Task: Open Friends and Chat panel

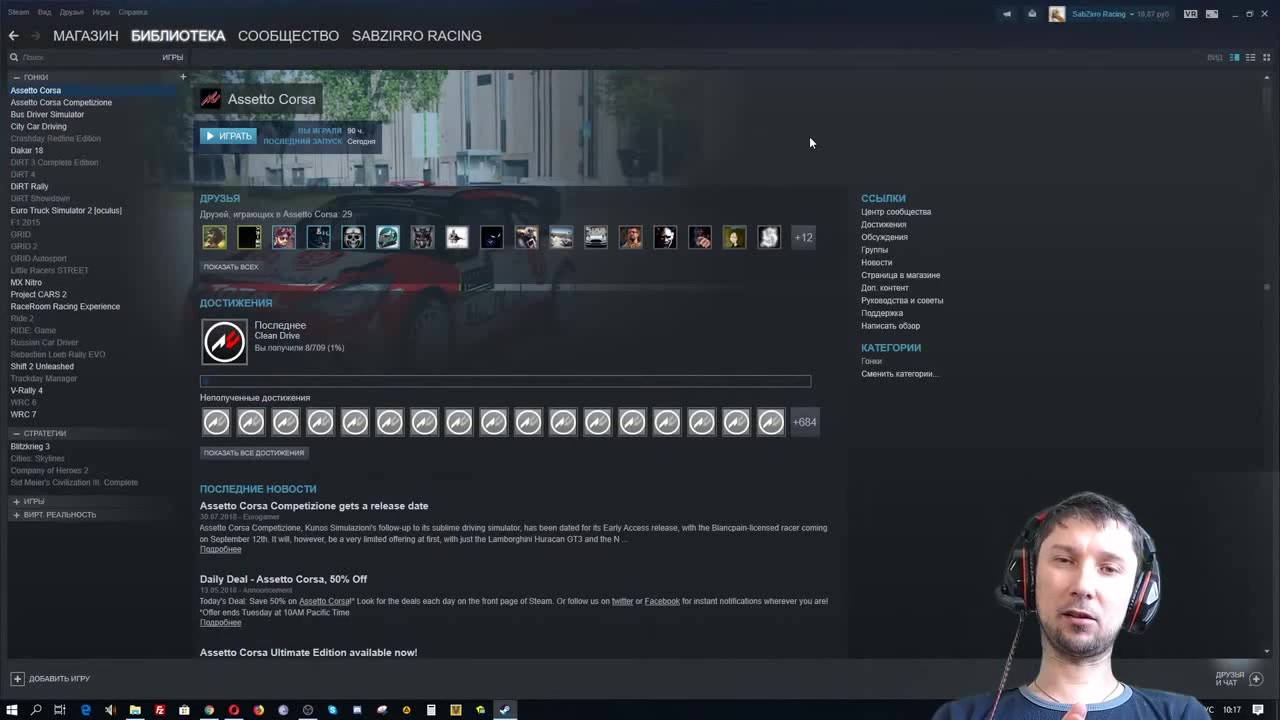Action: 1238,678
